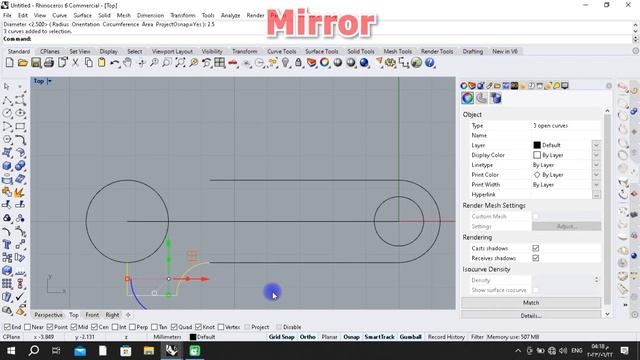The height and width of the screenshot is (360, 640).
Task: Uncheck Casts shadows checkbox
Action: [536, 248]
